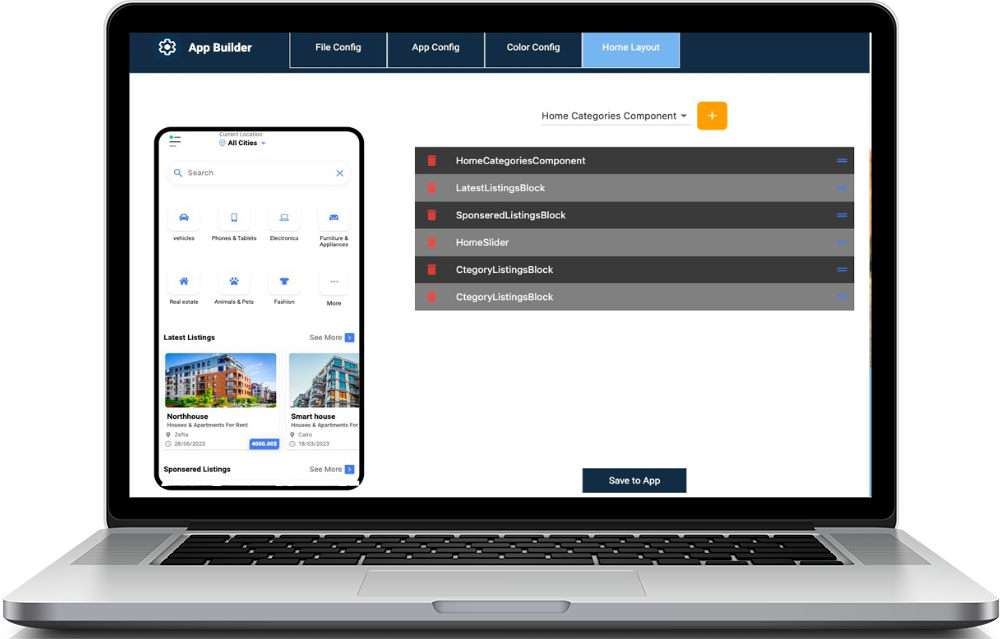Screen dimensions: 1000x639
Task: Switch to the File Config tab
Action: point(338,48)
